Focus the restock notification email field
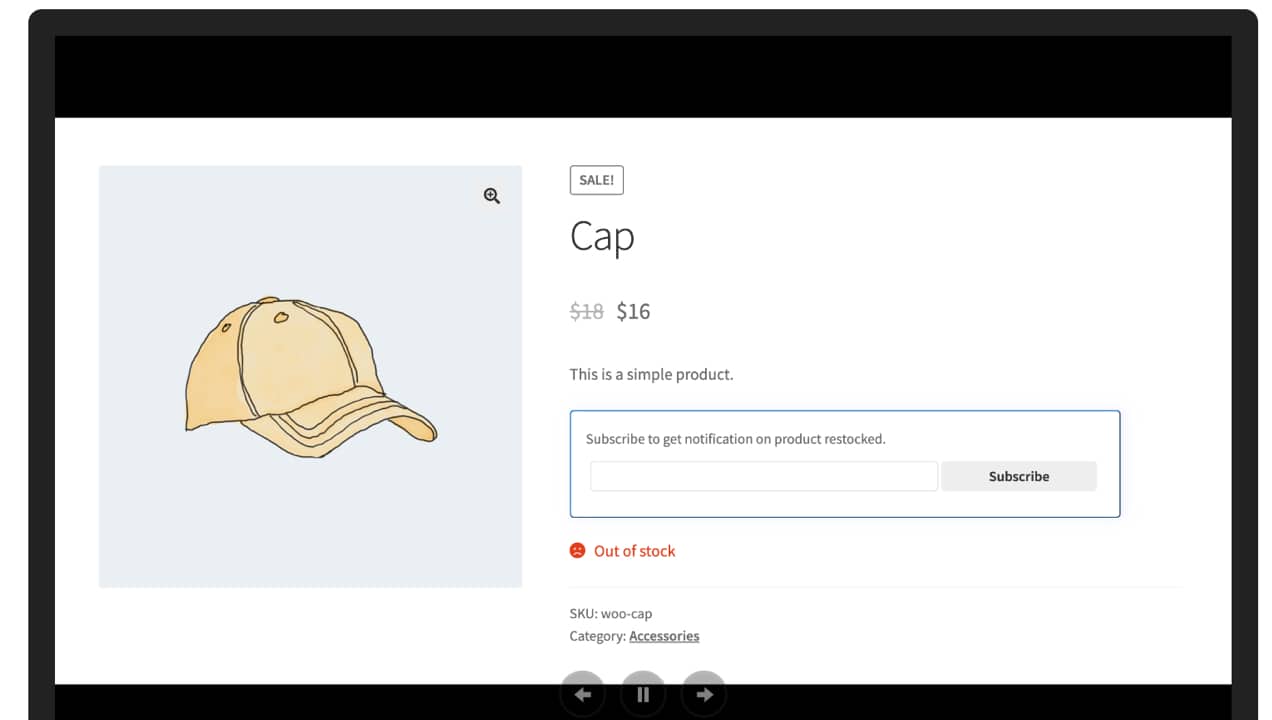This screenshot has height=720, width=1272. [764, 476]
